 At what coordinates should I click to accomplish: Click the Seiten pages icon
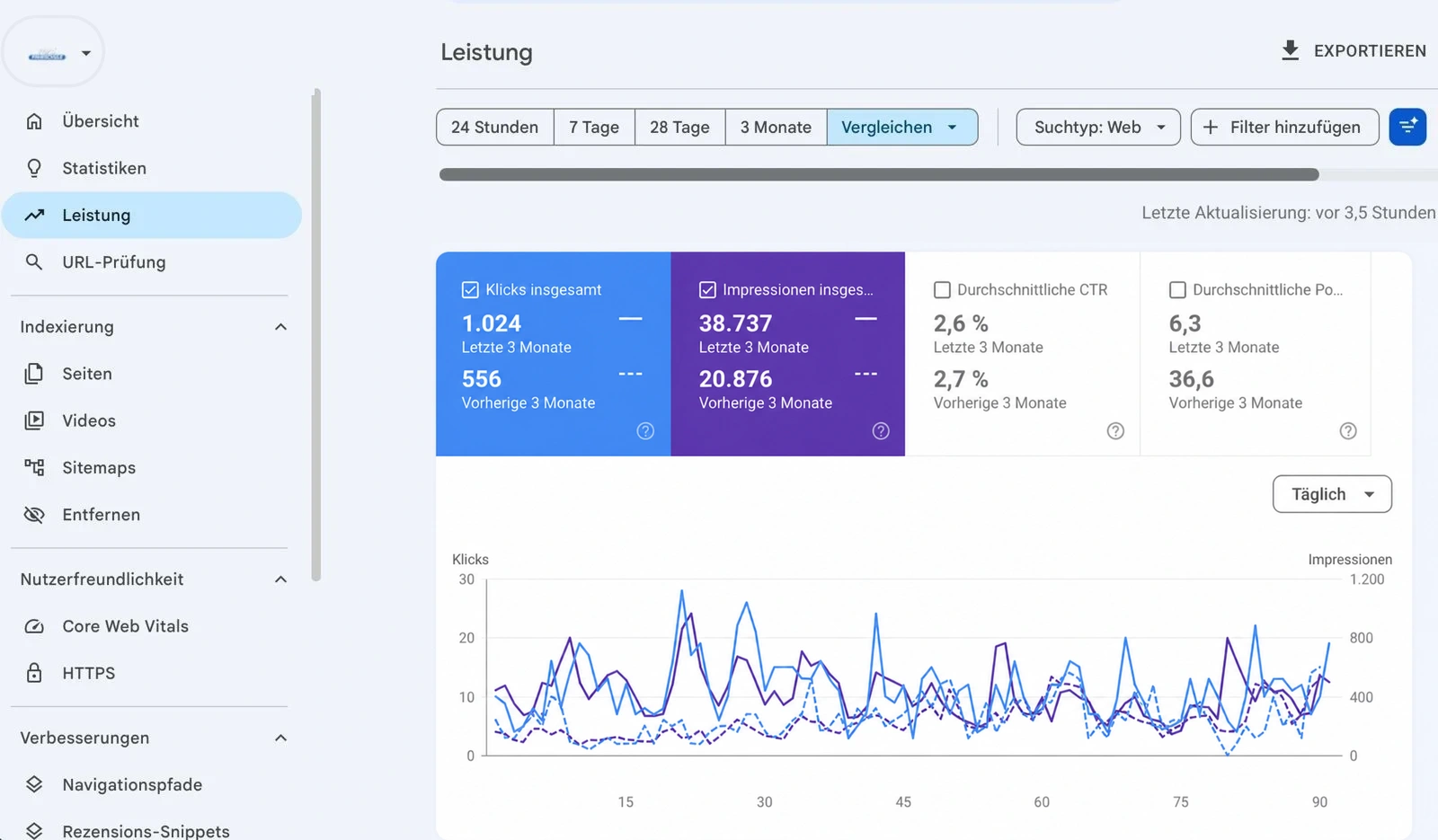(x=34, y=373)
